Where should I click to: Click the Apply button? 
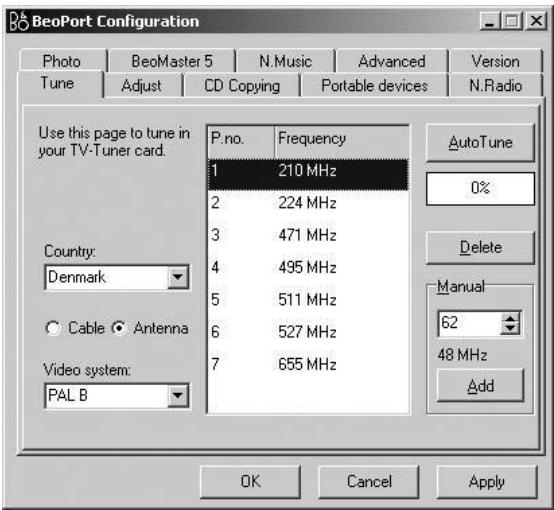[487, 481]
